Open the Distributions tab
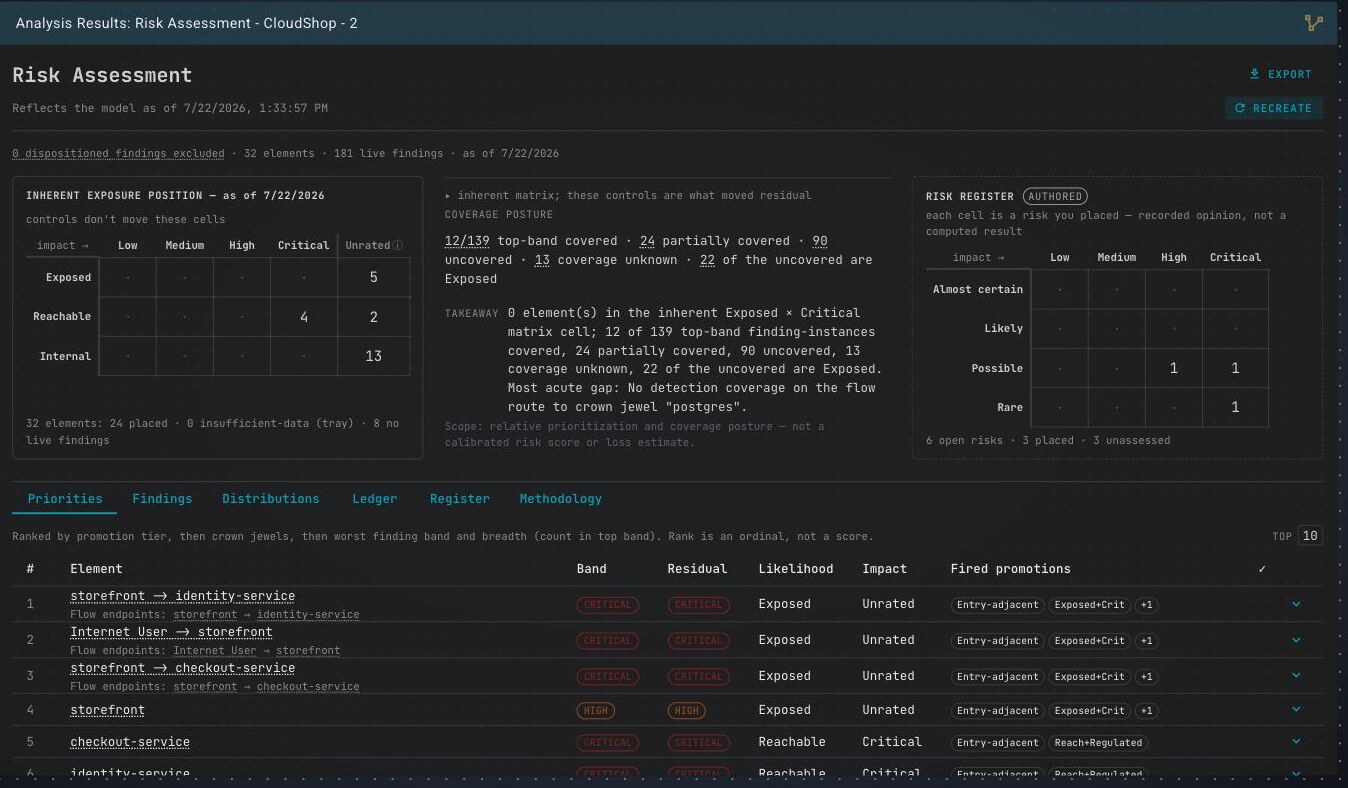1348x788 pixels. (271, 498)
